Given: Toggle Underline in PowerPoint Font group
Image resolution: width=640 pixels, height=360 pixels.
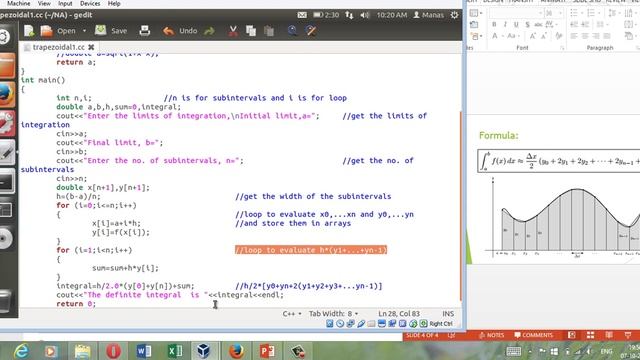Looking at the screenshot, I should [516, 24].
